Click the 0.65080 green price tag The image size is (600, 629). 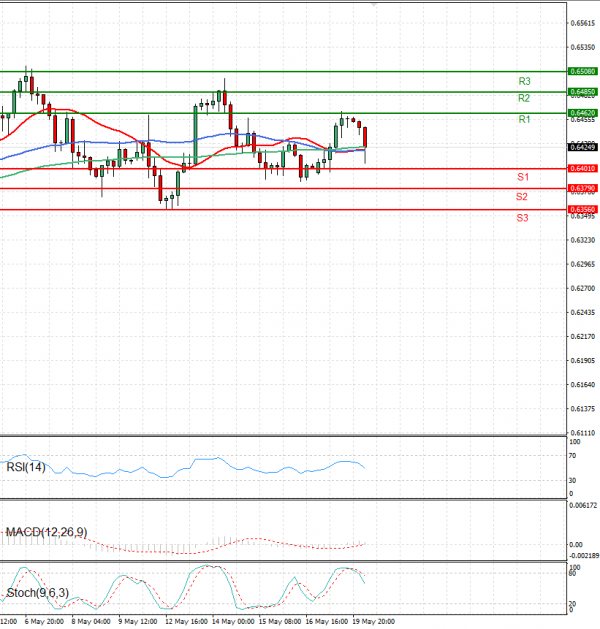[x=583, y=72]
